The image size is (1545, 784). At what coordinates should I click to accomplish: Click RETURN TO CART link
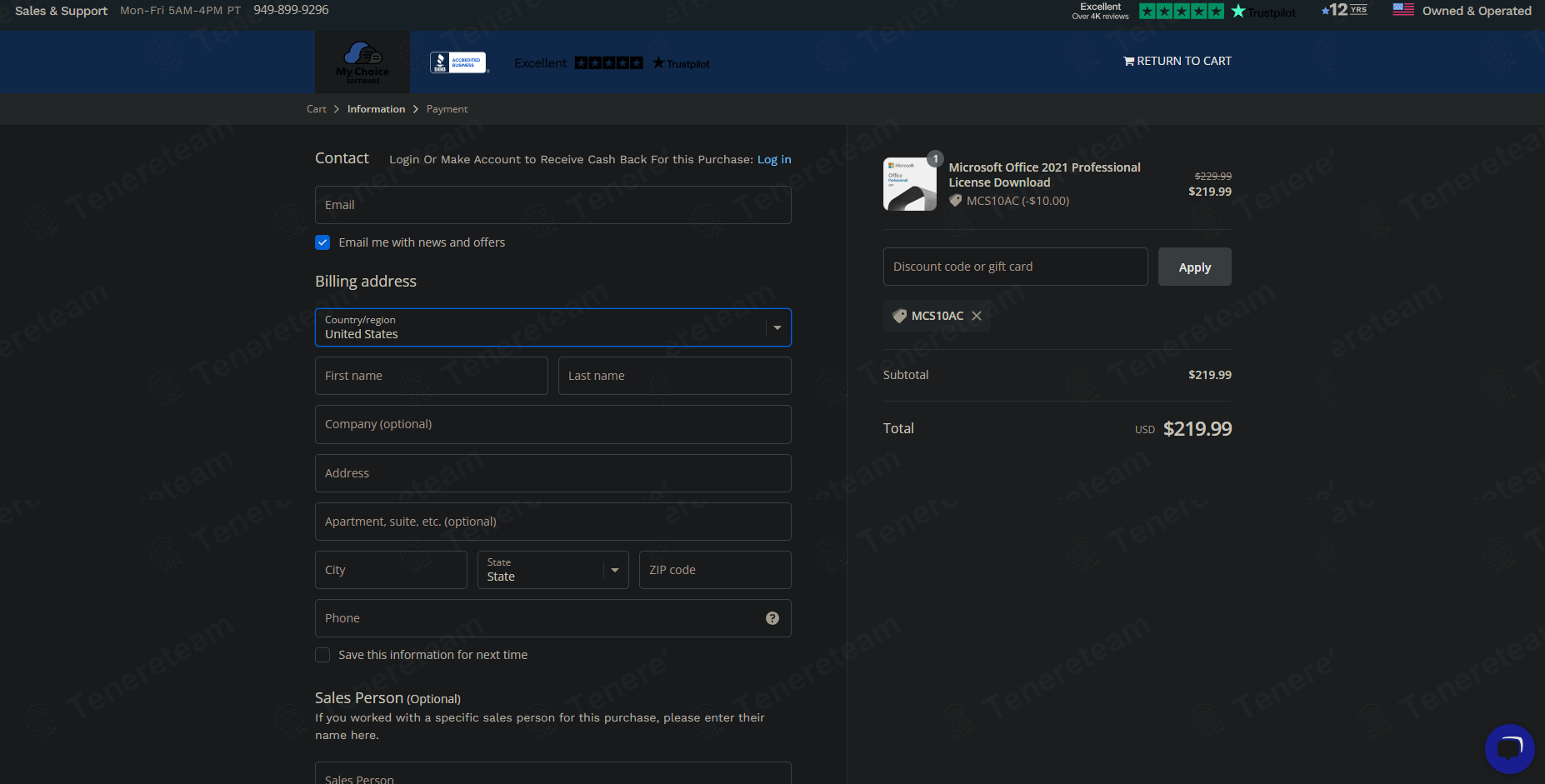(1177, 61)
